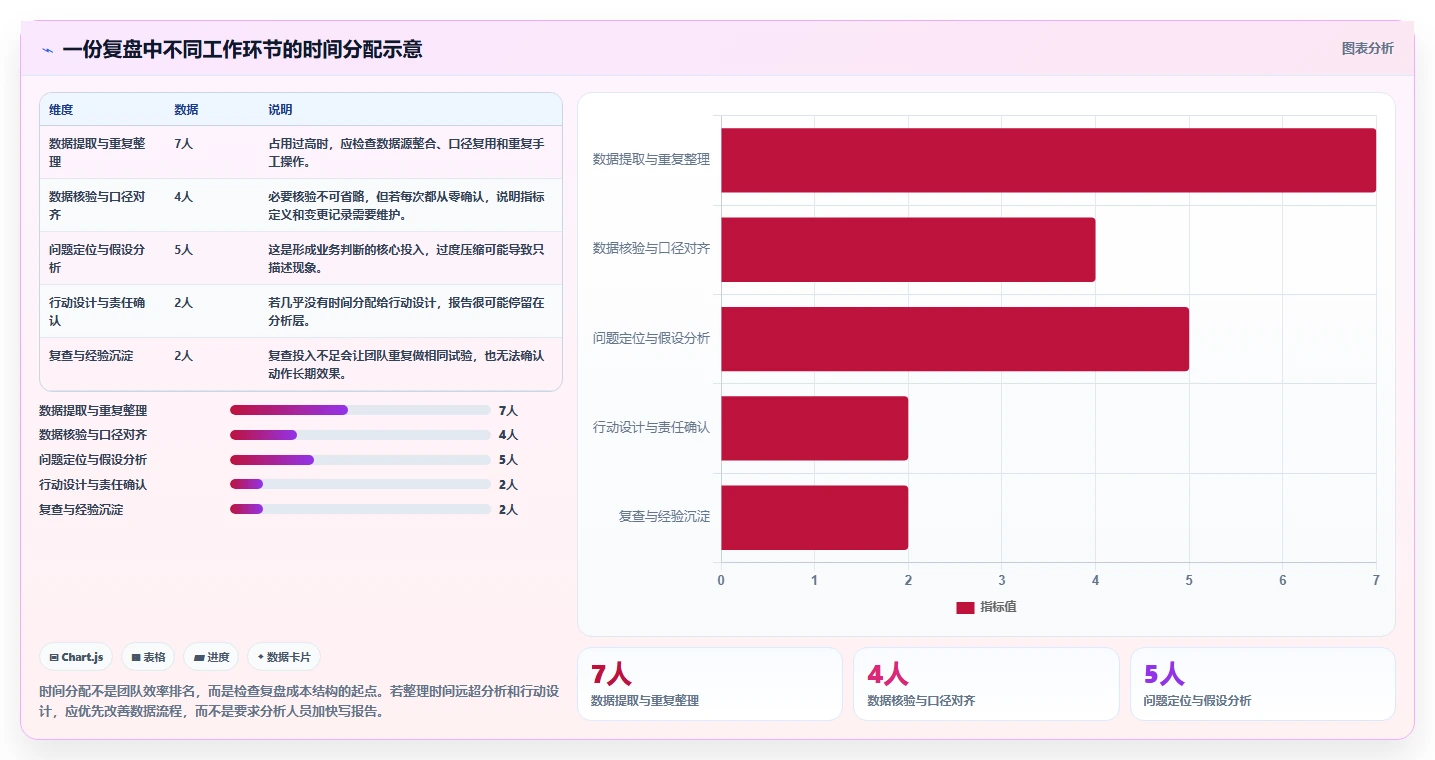Select the 表格 tag chip
The image size is (1435, 760).
pyautogui.click(x=149, y=657)
